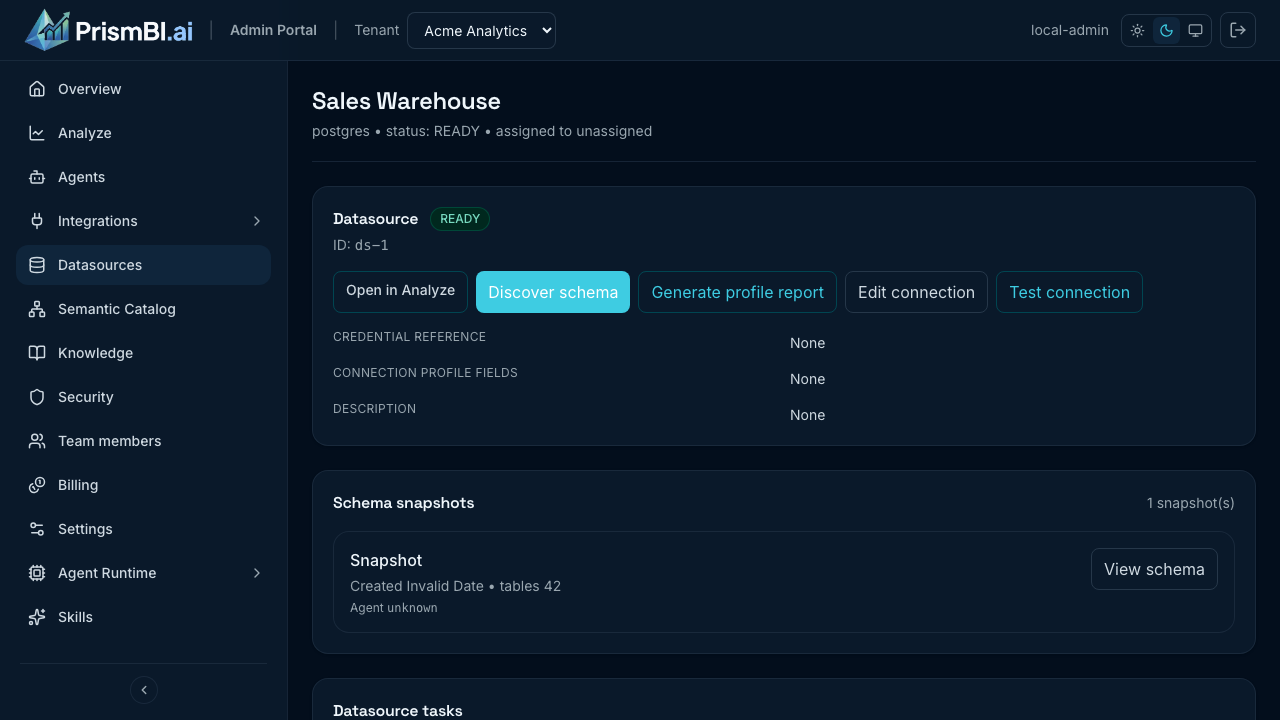Open the Overview menu item

click(x=143, y=89)
